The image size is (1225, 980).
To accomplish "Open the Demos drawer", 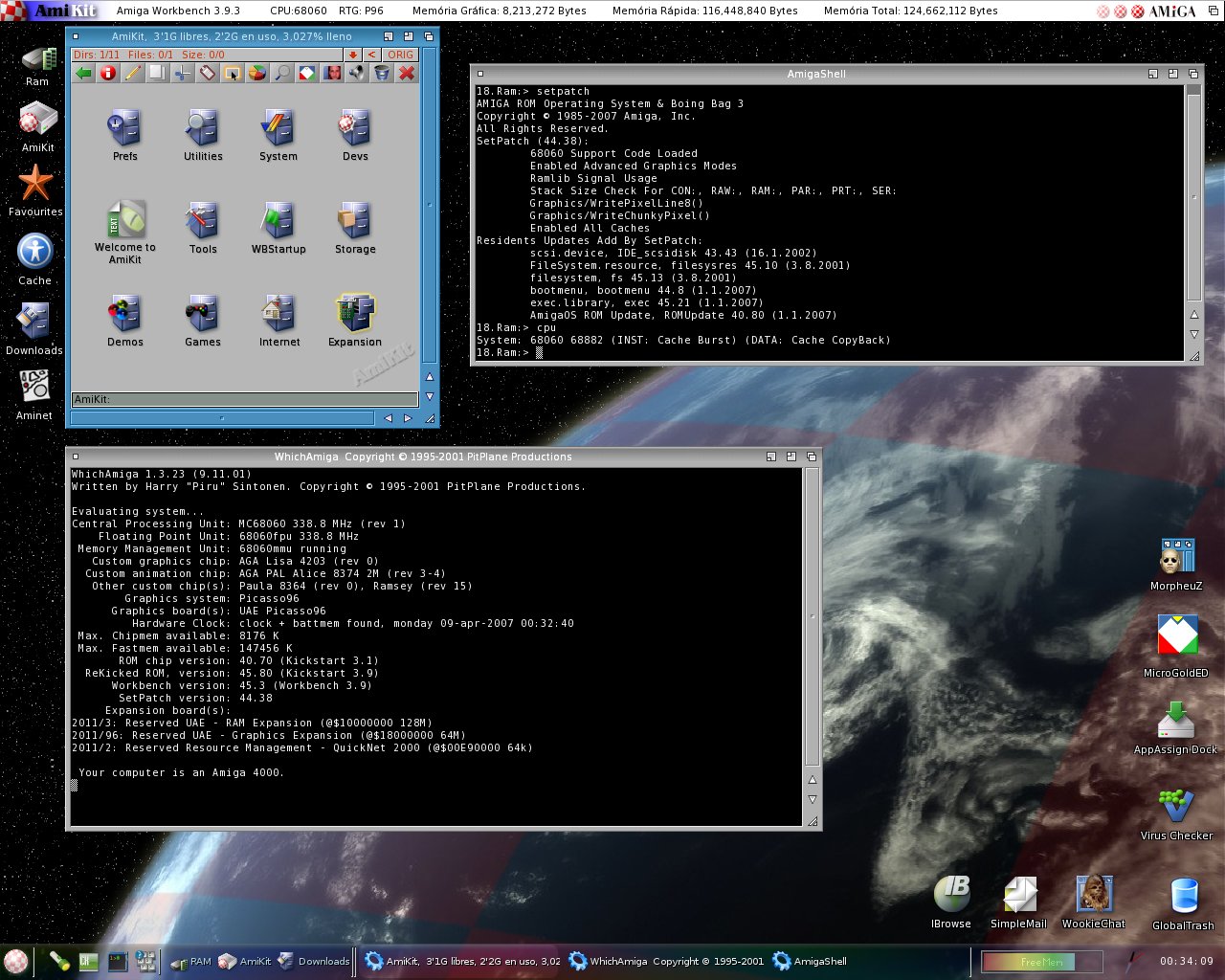I will click(125, 321).
